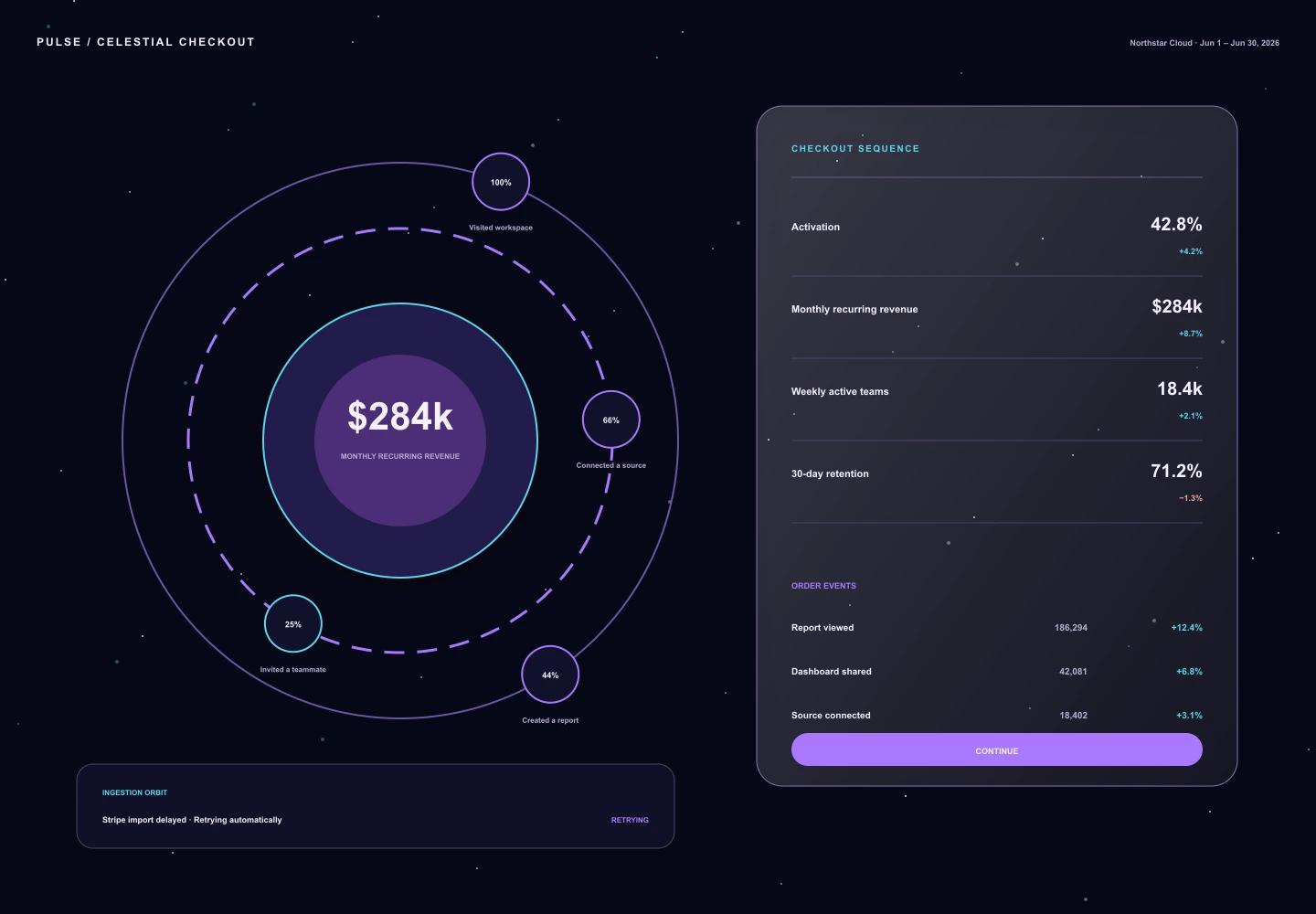
Task: Click the CONTINUE button
Action: (996, 749)
